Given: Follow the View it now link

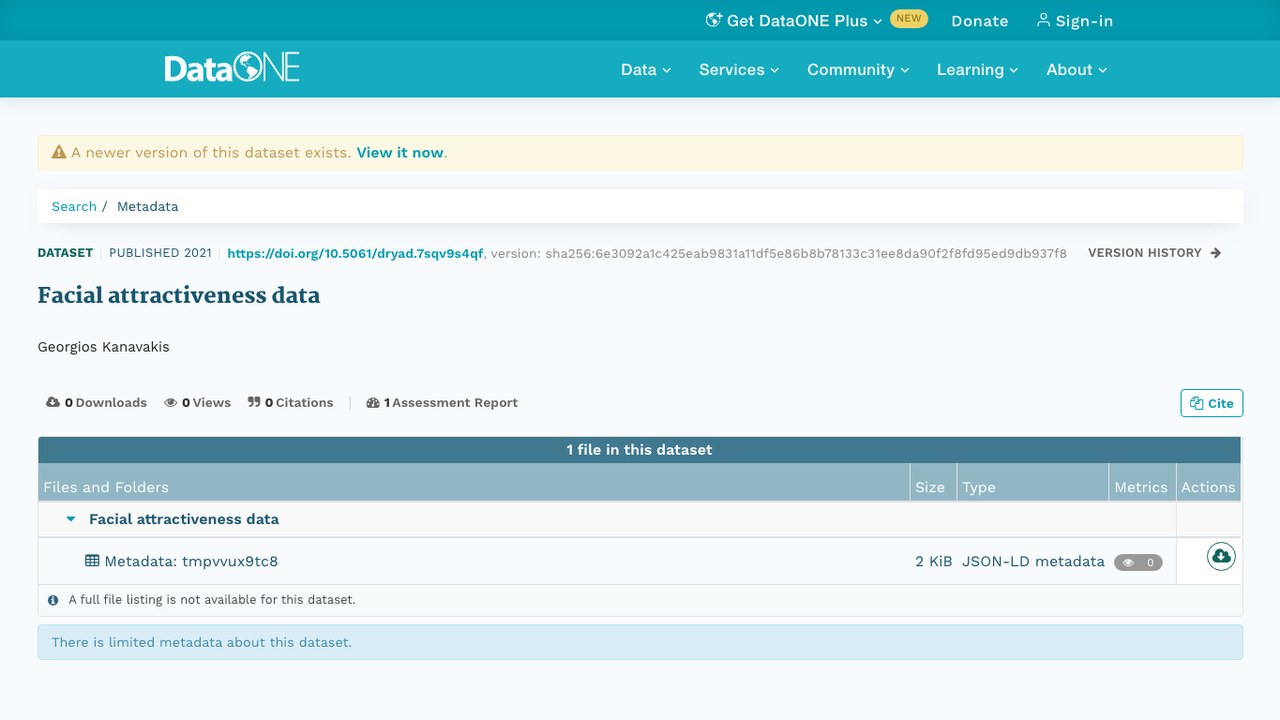Looking at the screenshot, I should click(400, 153).
